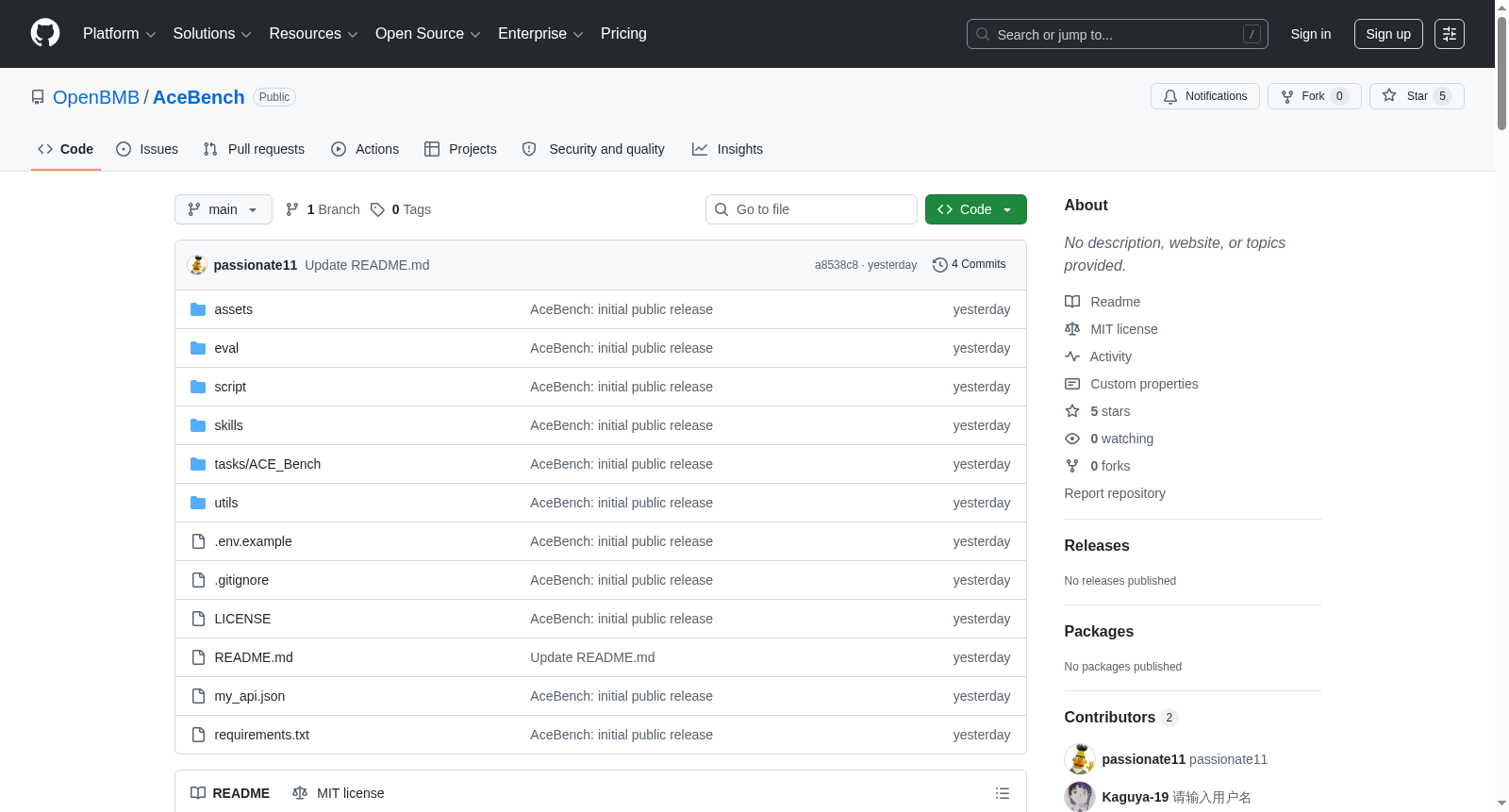Expand the Enterprise menu
Viewport: 1509px width, 812px height.
(x=540, y=34)
